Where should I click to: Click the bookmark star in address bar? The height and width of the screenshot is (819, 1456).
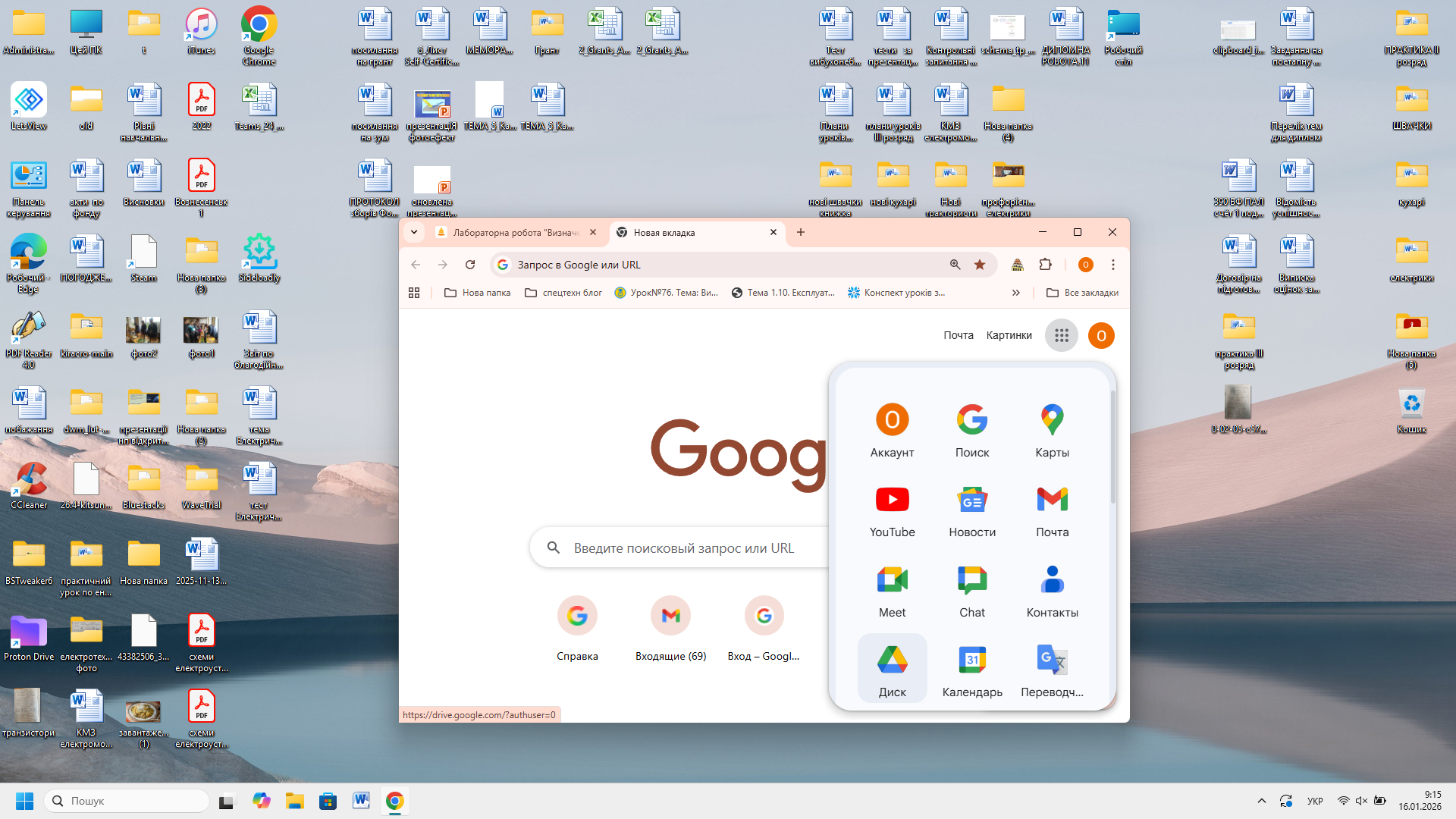pyautogui.click(x=980, y=265)
